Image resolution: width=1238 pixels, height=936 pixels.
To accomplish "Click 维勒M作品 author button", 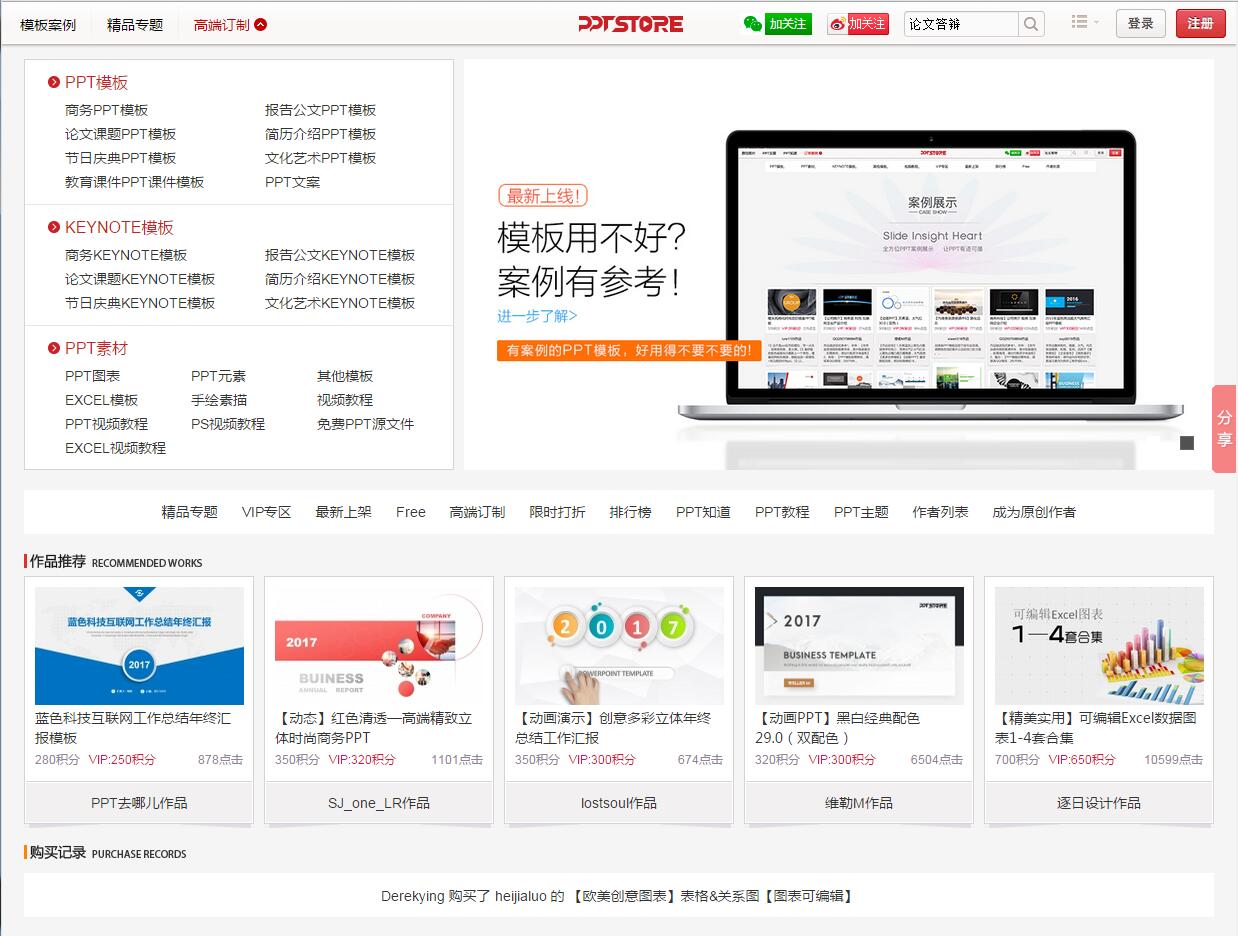I will tap(859, 803).
